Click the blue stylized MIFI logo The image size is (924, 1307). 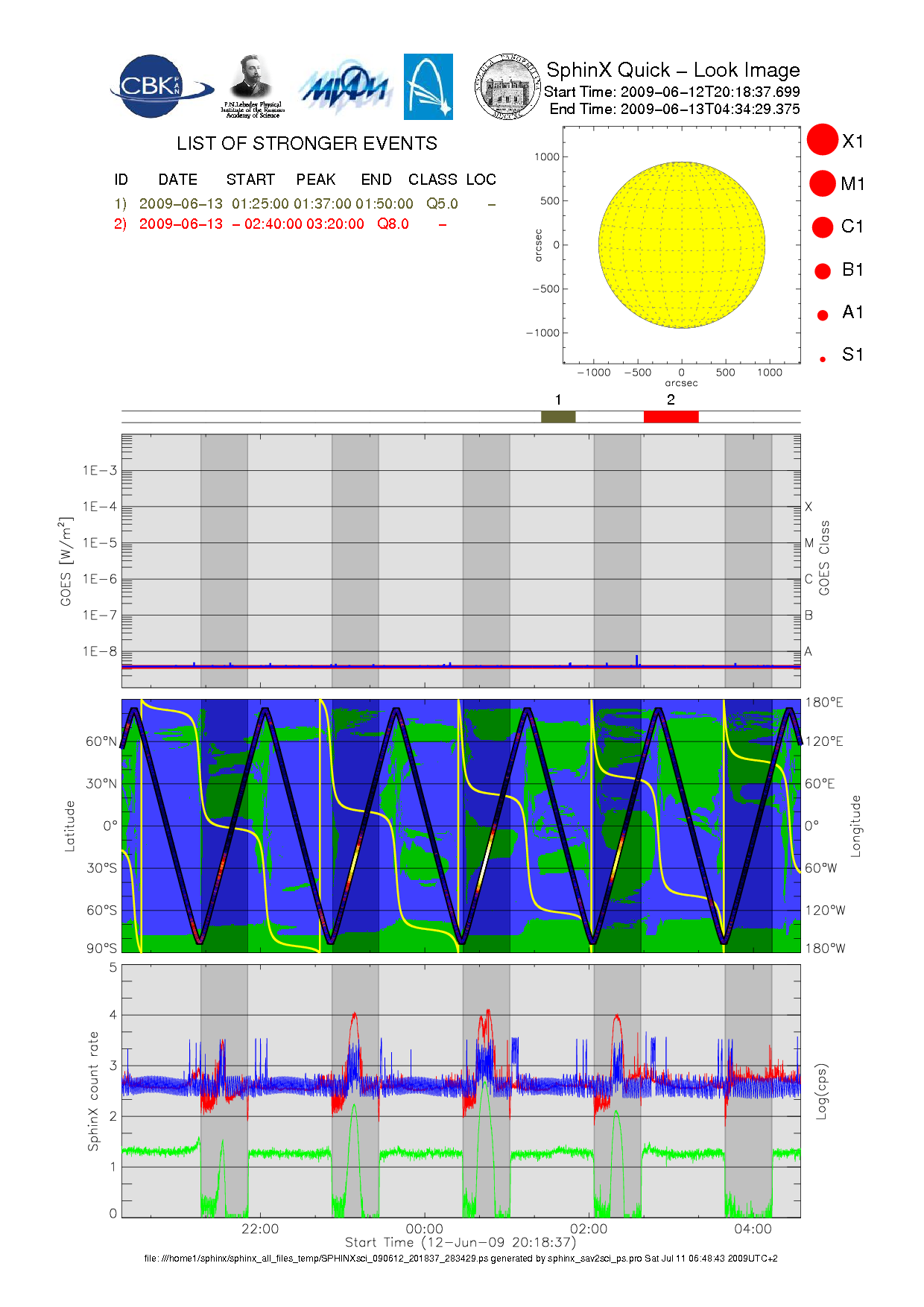click(345, 88)
